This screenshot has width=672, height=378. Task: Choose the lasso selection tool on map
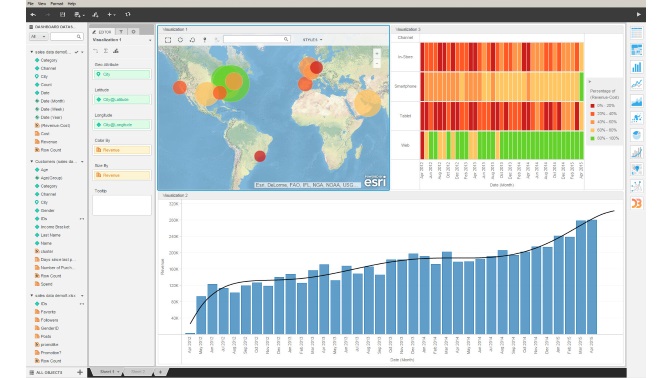(192, 40)
